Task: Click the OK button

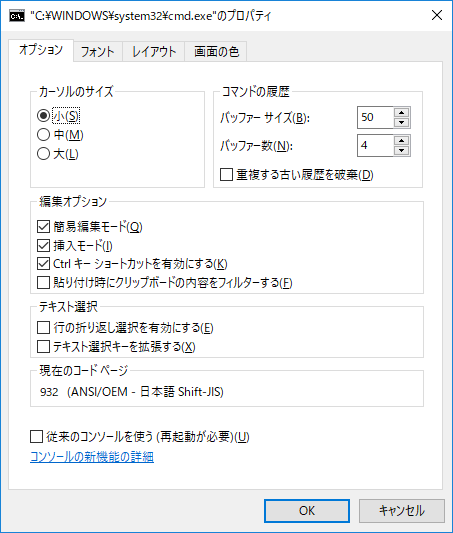Action: point(307,511)
